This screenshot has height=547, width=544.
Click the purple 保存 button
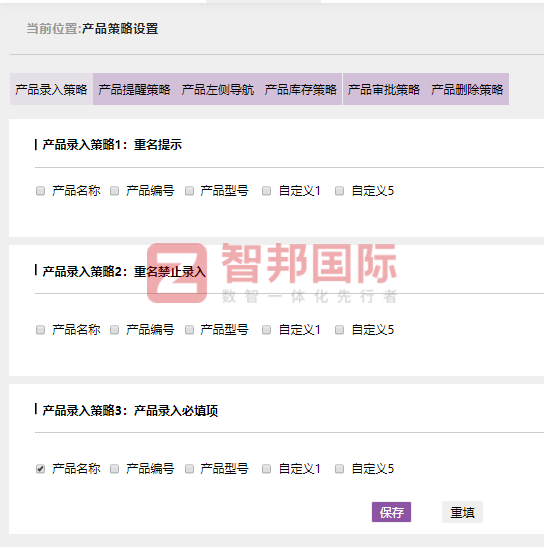click(392, 512)
